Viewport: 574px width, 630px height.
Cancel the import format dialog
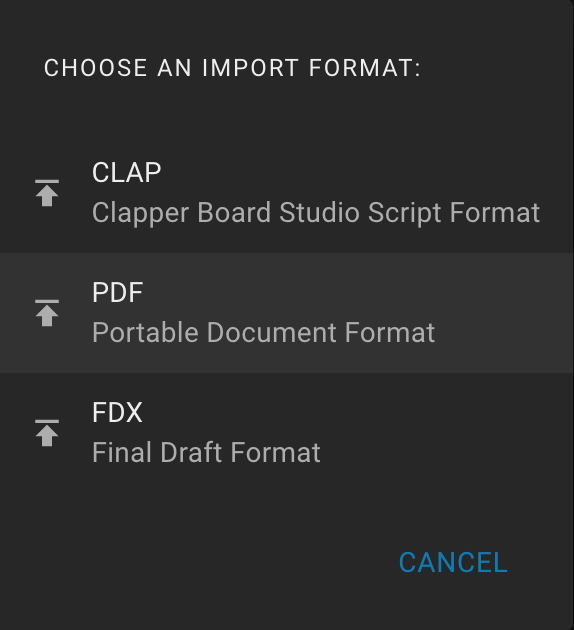click(453, 562)
